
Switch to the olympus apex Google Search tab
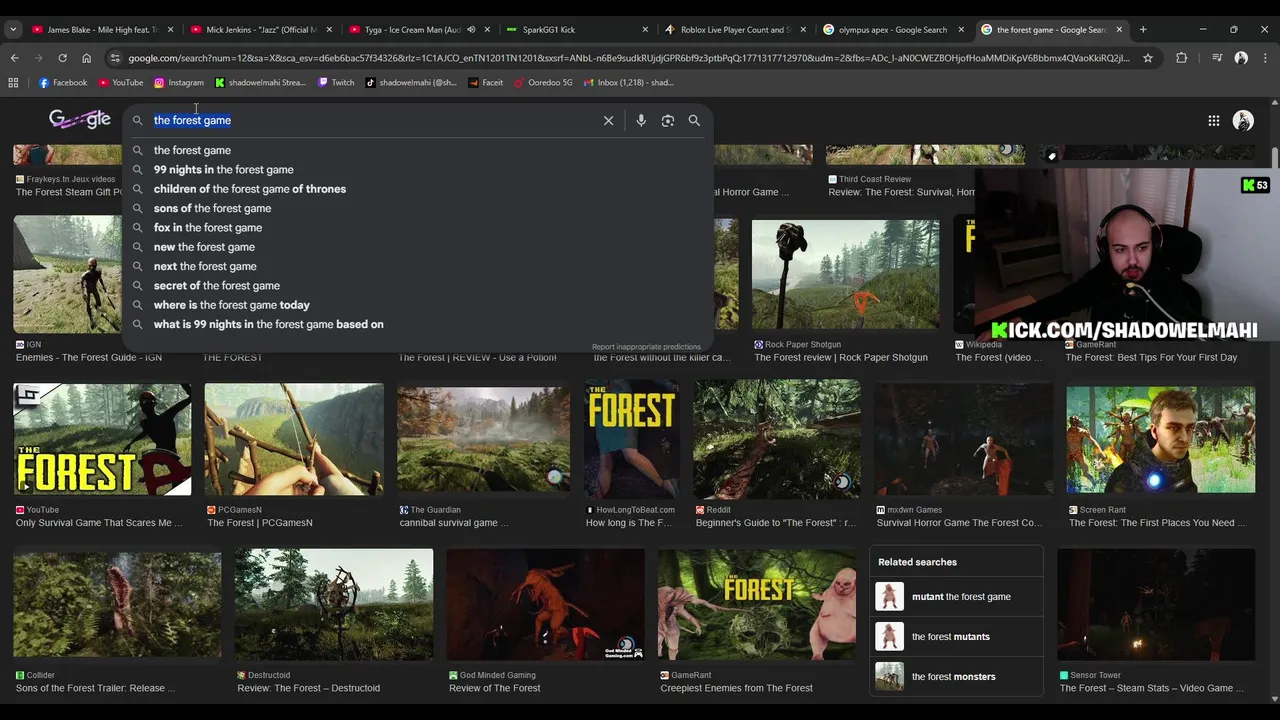pos(892,30)
